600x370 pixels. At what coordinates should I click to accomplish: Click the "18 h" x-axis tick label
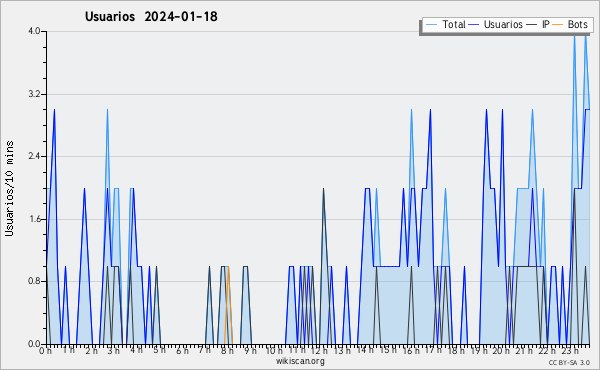456,351
